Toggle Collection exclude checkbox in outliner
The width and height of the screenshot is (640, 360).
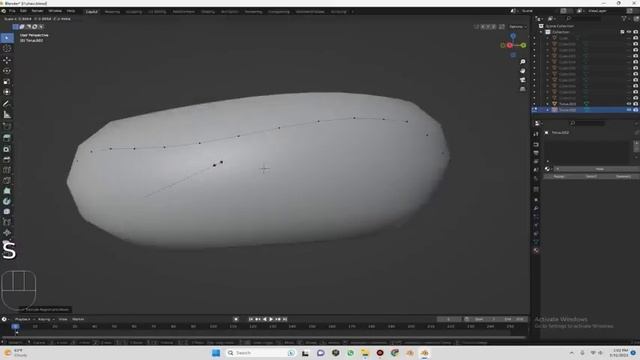pyautogui.click(x=622, y=32)
